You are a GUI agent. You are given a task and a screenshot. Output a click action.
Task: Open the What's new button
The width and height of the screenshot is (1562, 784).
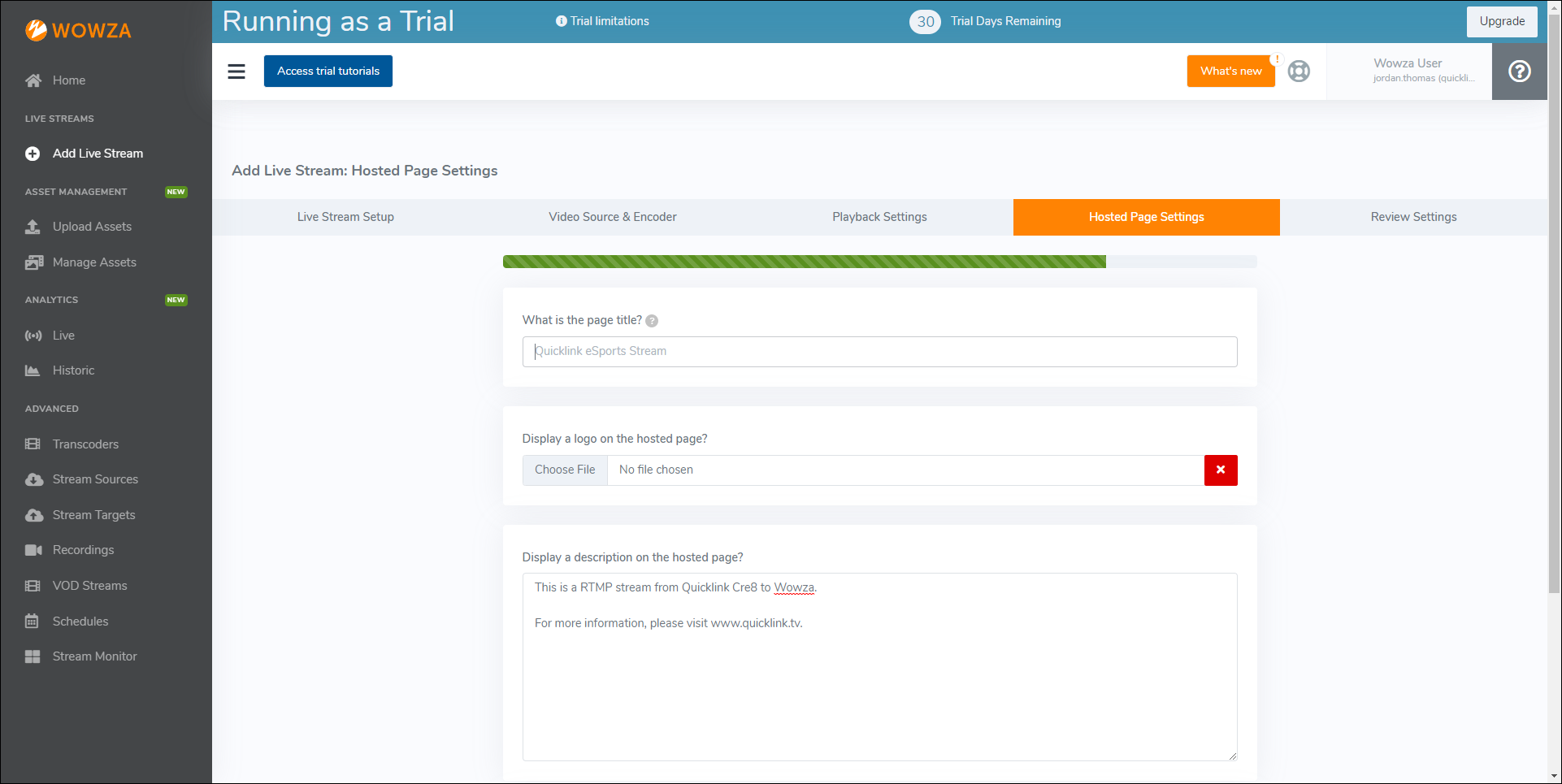click(1230, 71)
